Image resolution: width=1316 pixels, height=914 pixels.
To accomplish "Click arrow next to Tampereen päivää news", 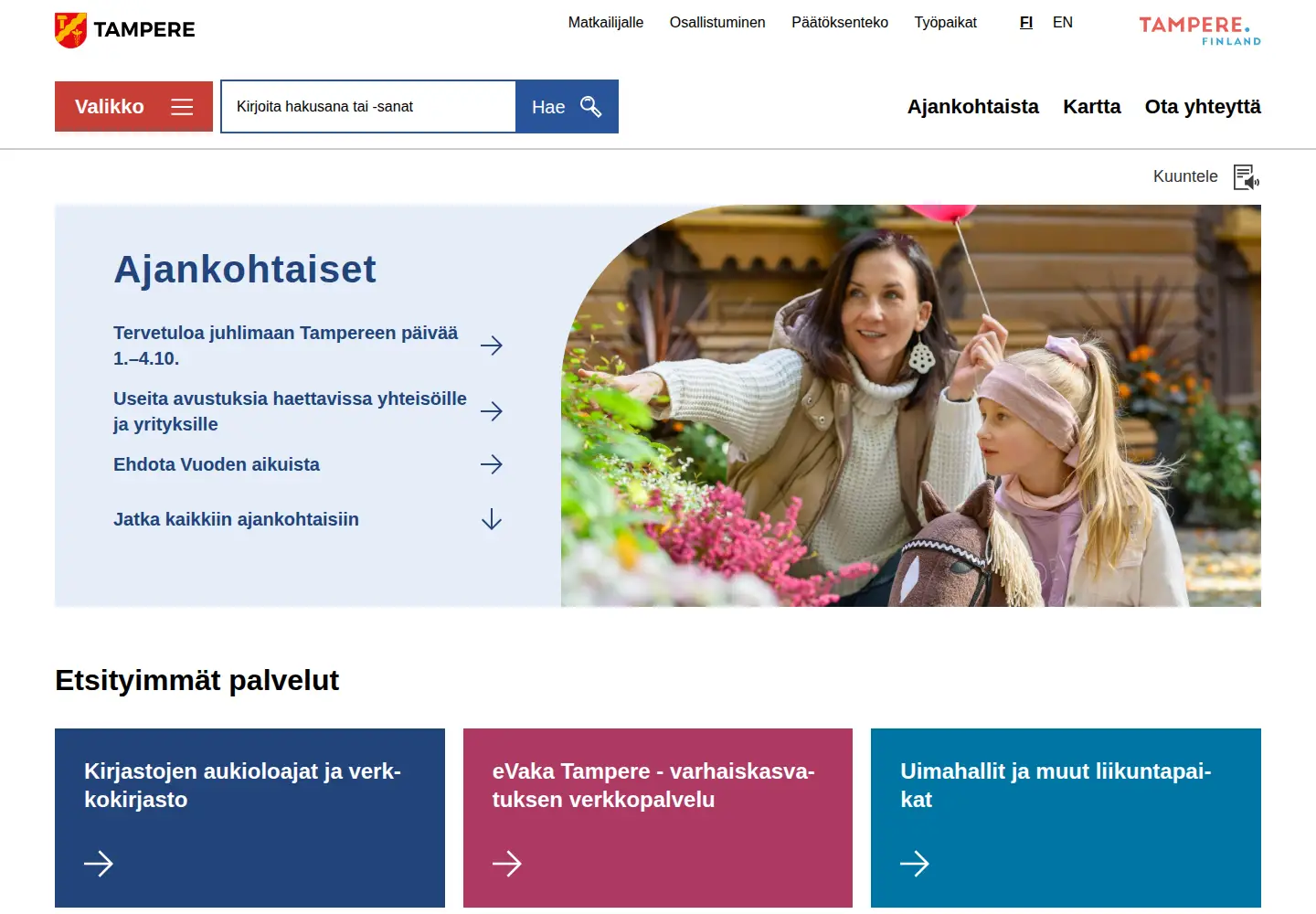I will tap(492, 345).
